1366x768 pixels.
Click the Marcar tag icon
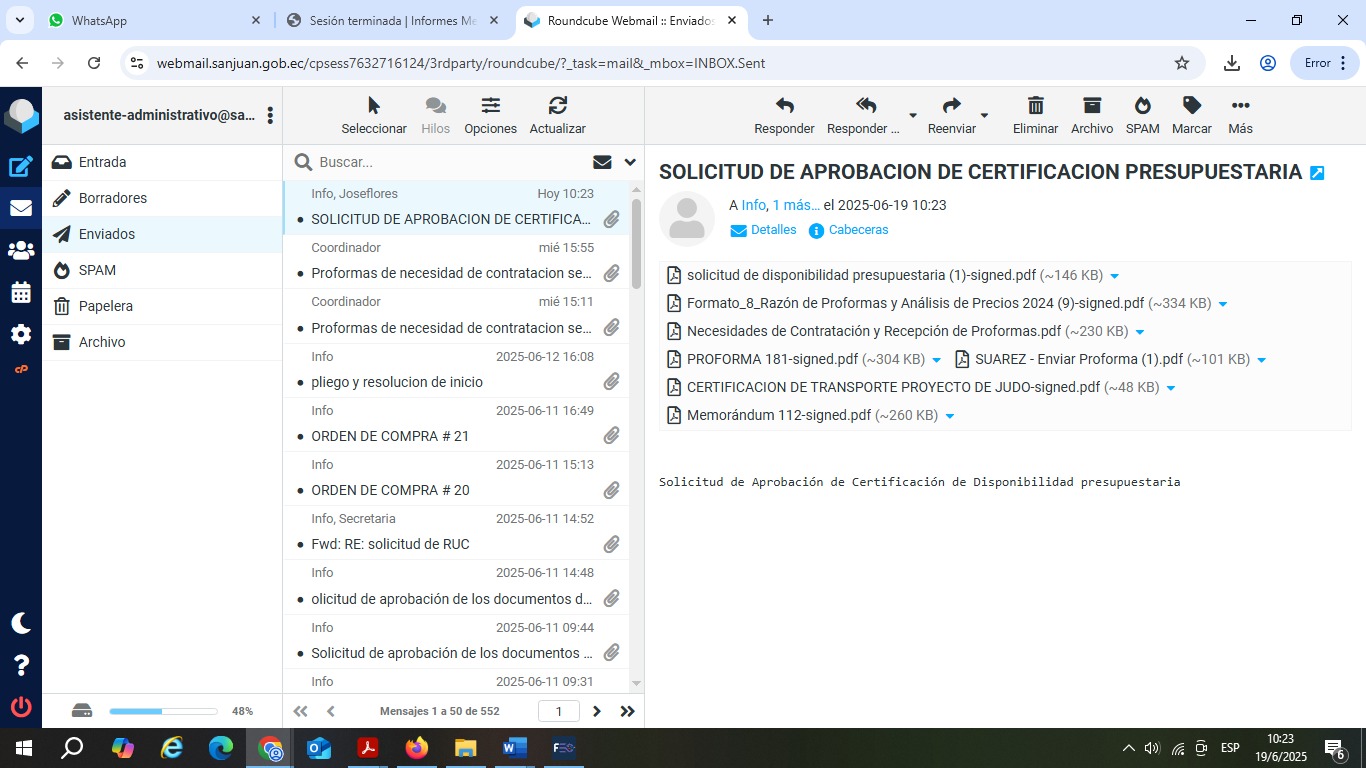click(1191, 106)
